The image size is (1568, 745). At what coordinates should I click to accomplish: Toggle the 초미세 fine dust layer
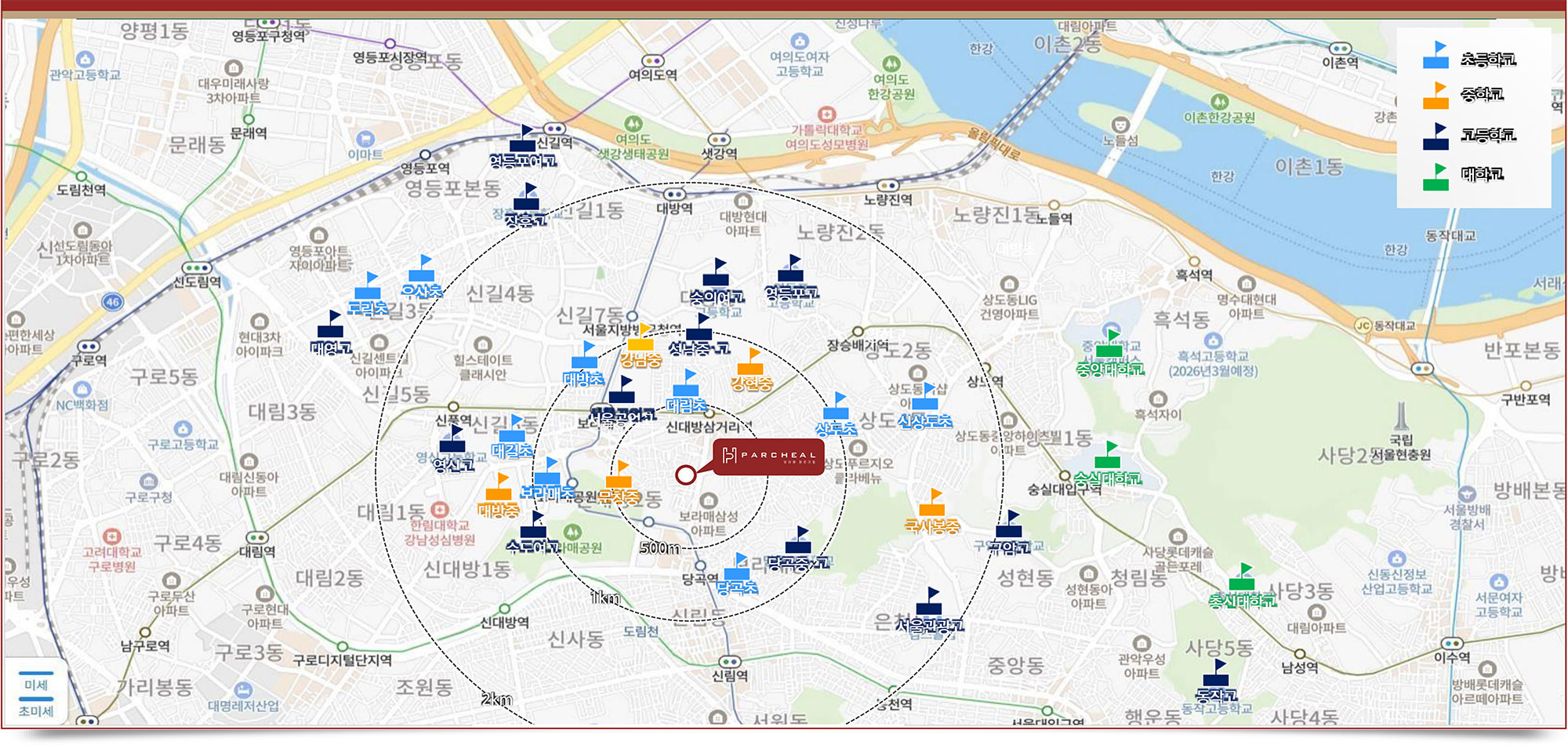pos(36,711)
